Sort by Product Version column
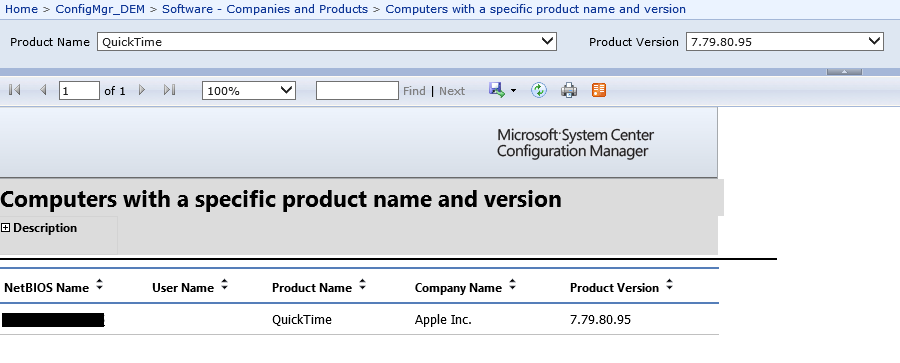The width and height of the screenshot is (900, 363). [669, 284]
